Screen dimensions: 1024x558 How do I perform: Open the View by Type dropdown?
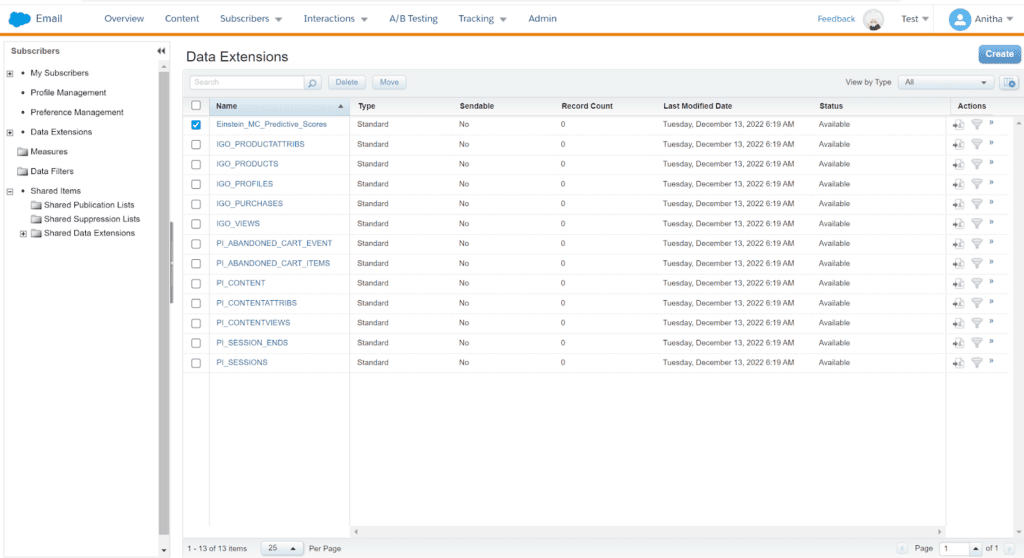point(945,83)
